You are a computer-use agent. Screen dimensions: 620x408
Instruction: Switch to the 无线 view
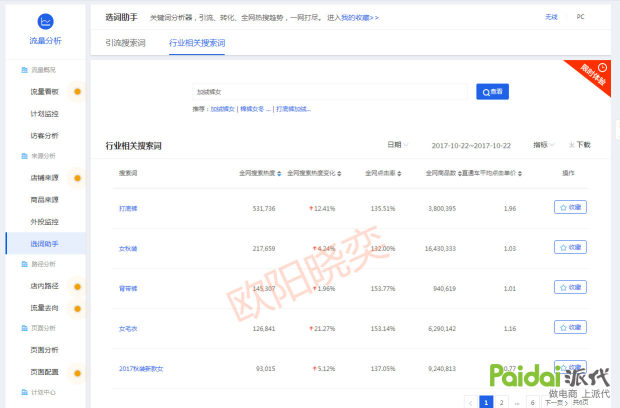[551, 17]
